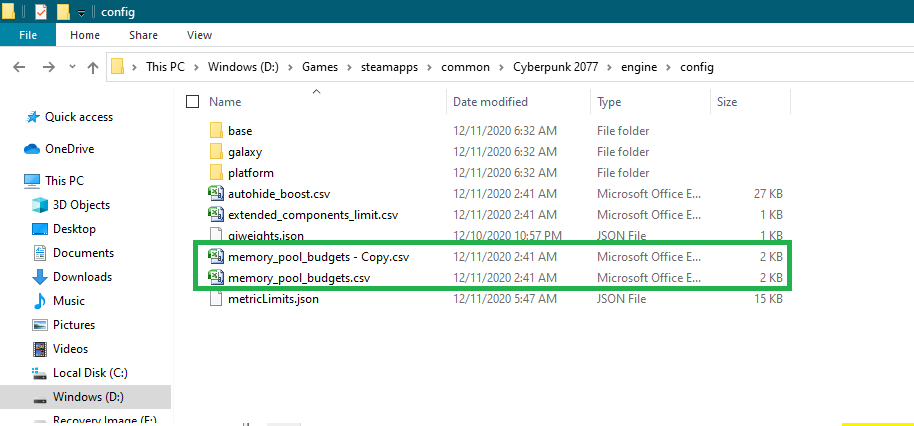Viewport: 914px width, 426px height.
Task: Click the base folder name
Action: pyautogui.click(x=240, y=131)
